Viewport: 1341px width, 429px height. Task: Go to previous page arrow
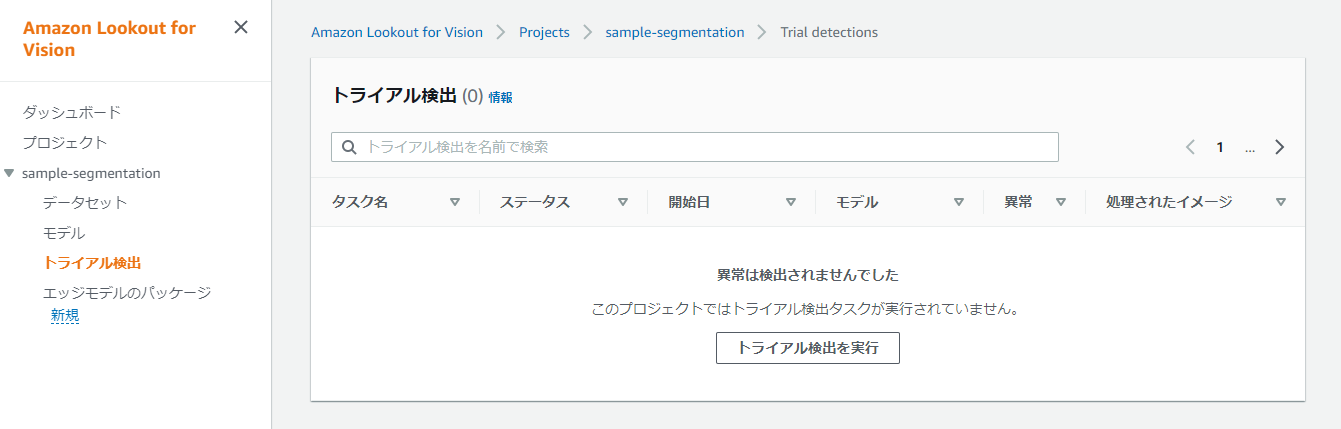(1190, 147)
